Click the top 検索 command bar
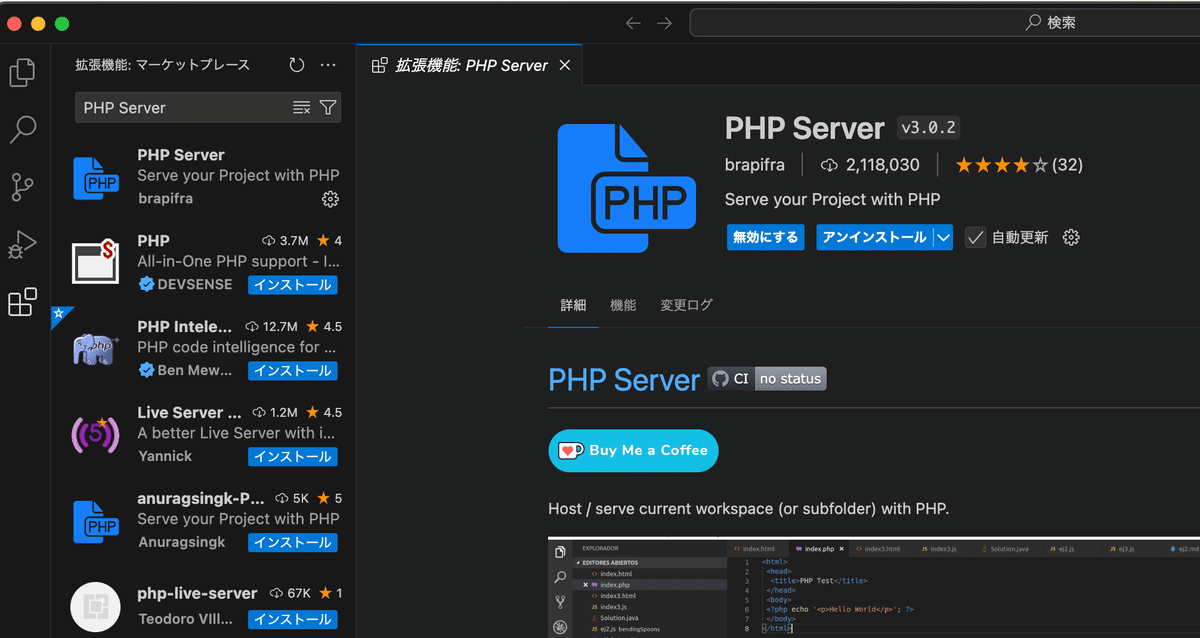Screen dimensions: 1200x638 945,23
